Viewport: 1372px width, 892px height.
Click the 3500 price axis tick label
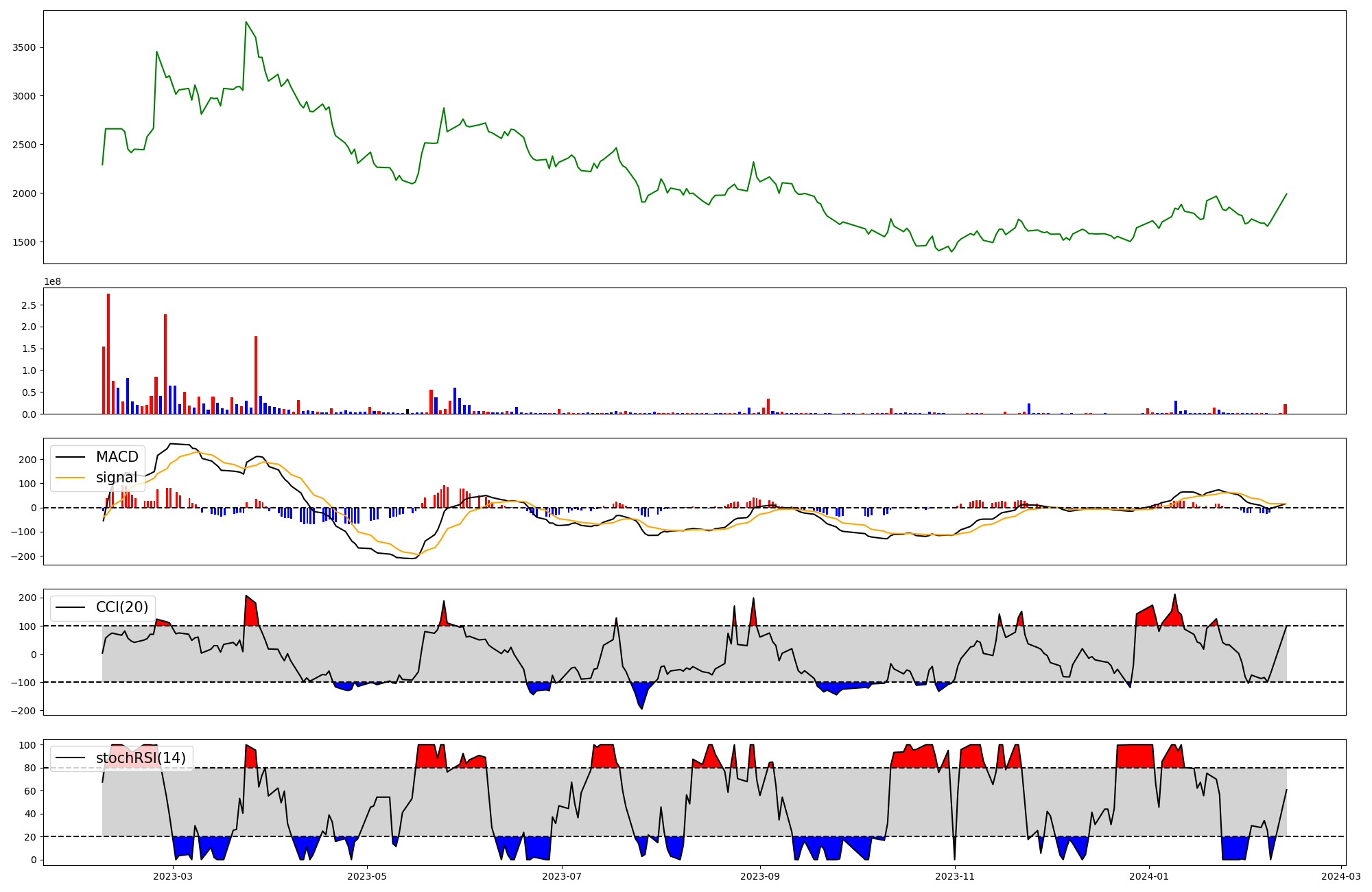coord(25,48)
